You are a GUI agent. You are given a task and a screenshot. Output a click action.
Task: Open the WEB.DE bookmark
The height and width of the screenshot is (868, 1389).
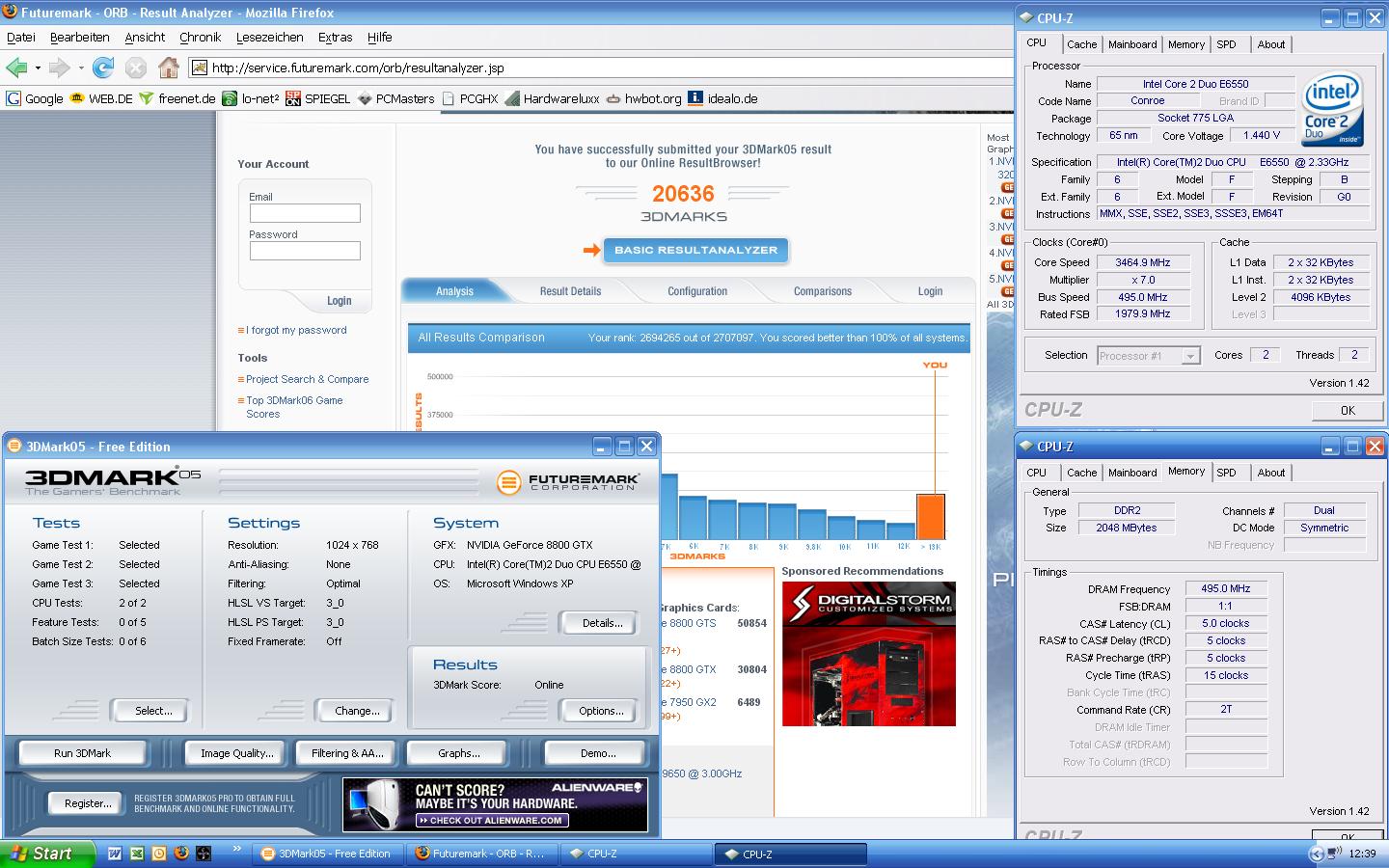point(101,98)
